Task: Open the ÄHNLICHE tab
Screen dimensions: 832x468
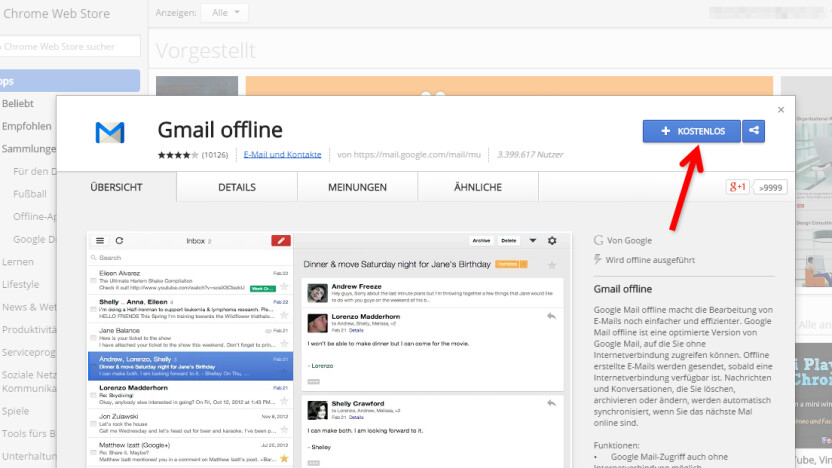Action: coord(478,187)
